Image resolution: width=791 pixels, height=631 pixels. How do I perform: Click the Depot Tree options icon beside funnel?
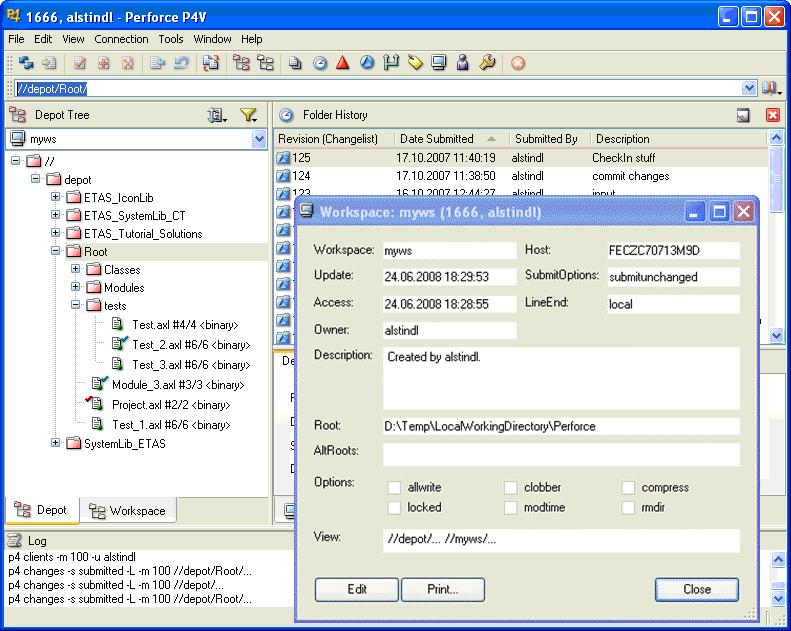pyautogui.click(x=217, y=115)
